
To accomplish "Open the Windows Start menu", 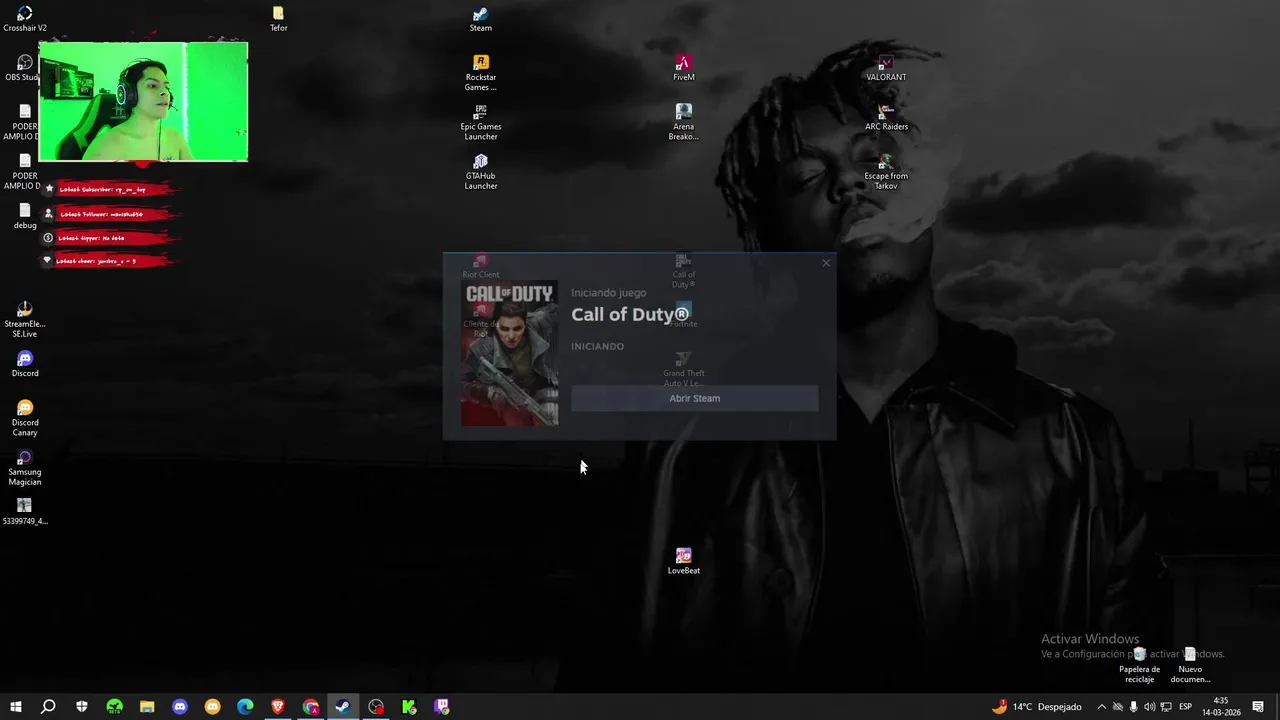I will (15, 707).
